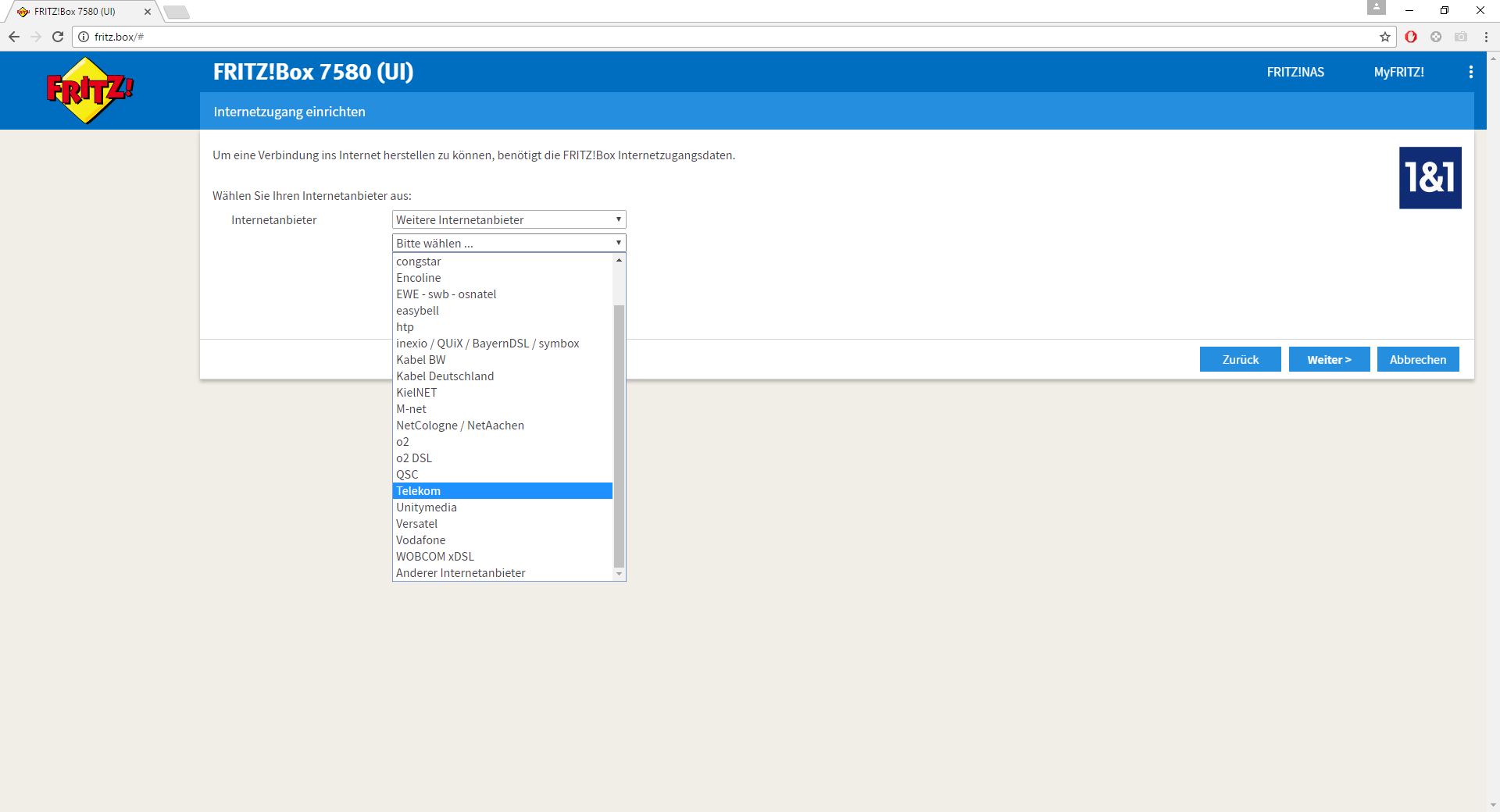Select the o2 option
The height and width of the screenshot is (812, 1500).
502,442
